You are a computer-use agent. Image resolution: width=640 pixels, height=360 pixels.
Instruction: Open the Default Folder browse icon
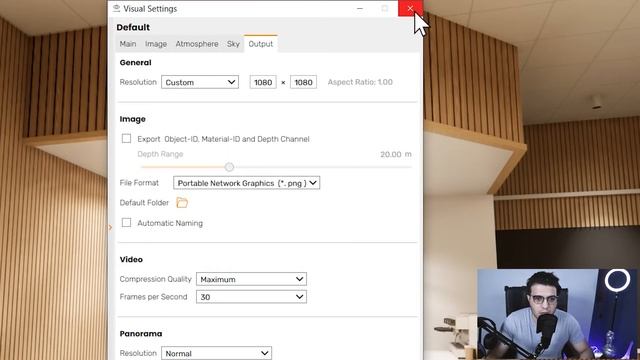coord(182,202)
